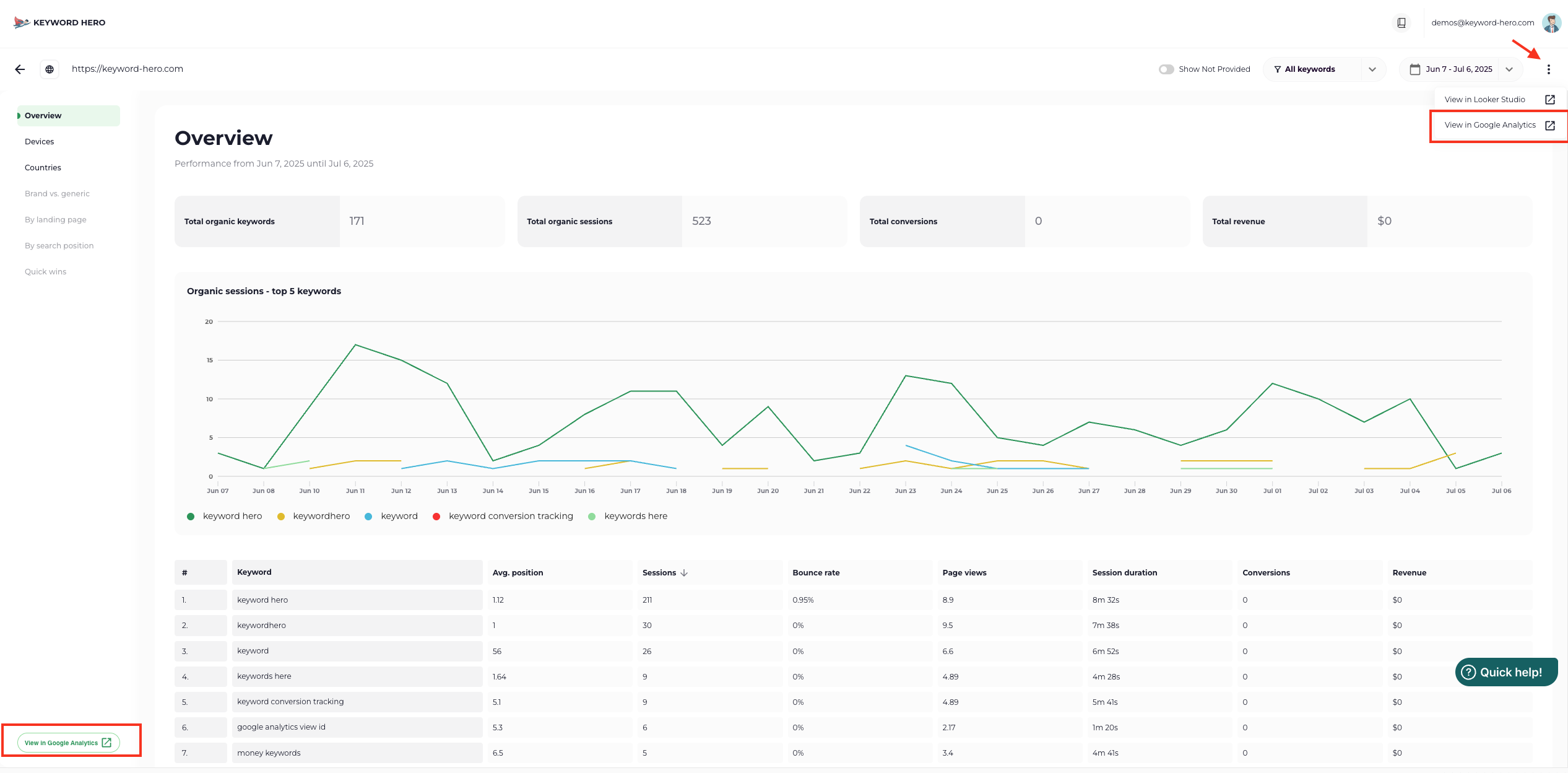Click demos@keyword-hero.com account email
This screenshot has height=773, width=1568.
[x=1483, y=23]
